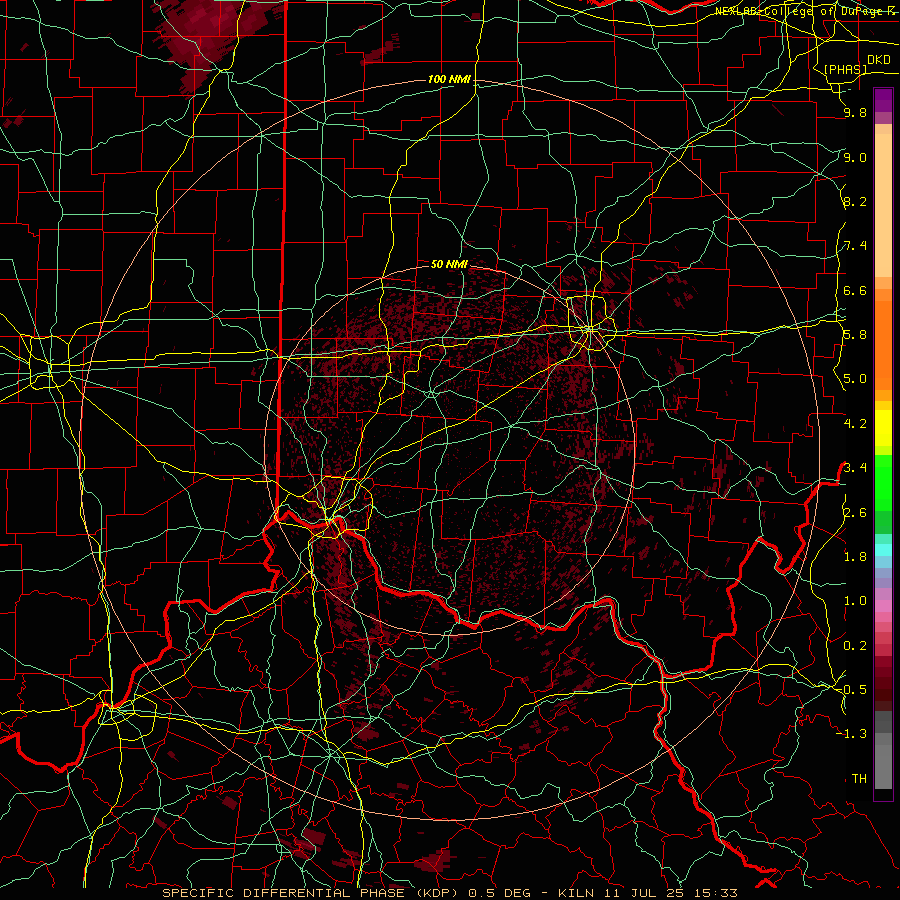Select the "2.6" legend value
This screenshot has height=900, width=900.
click(855, 513)
